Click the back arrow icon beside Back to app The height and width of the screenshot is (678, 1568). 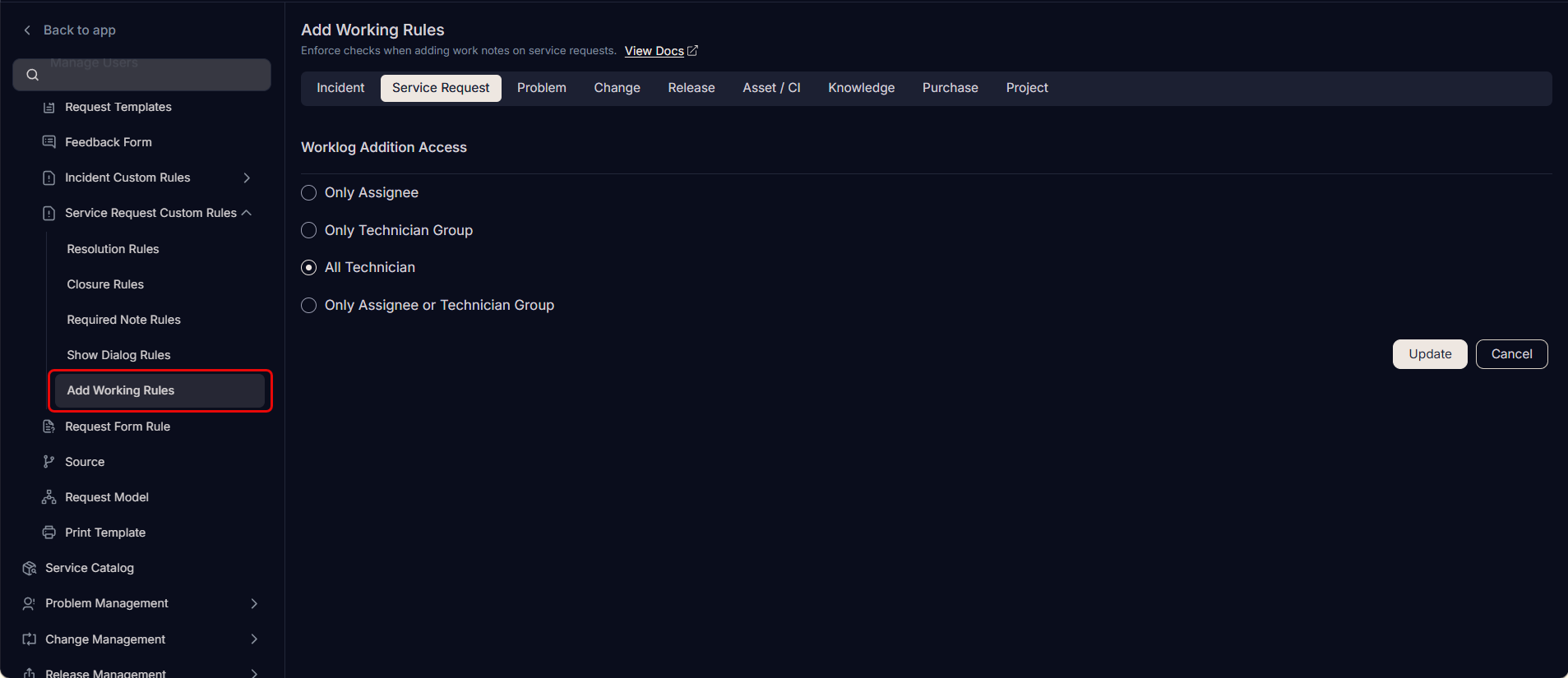(x=27, y=30)
